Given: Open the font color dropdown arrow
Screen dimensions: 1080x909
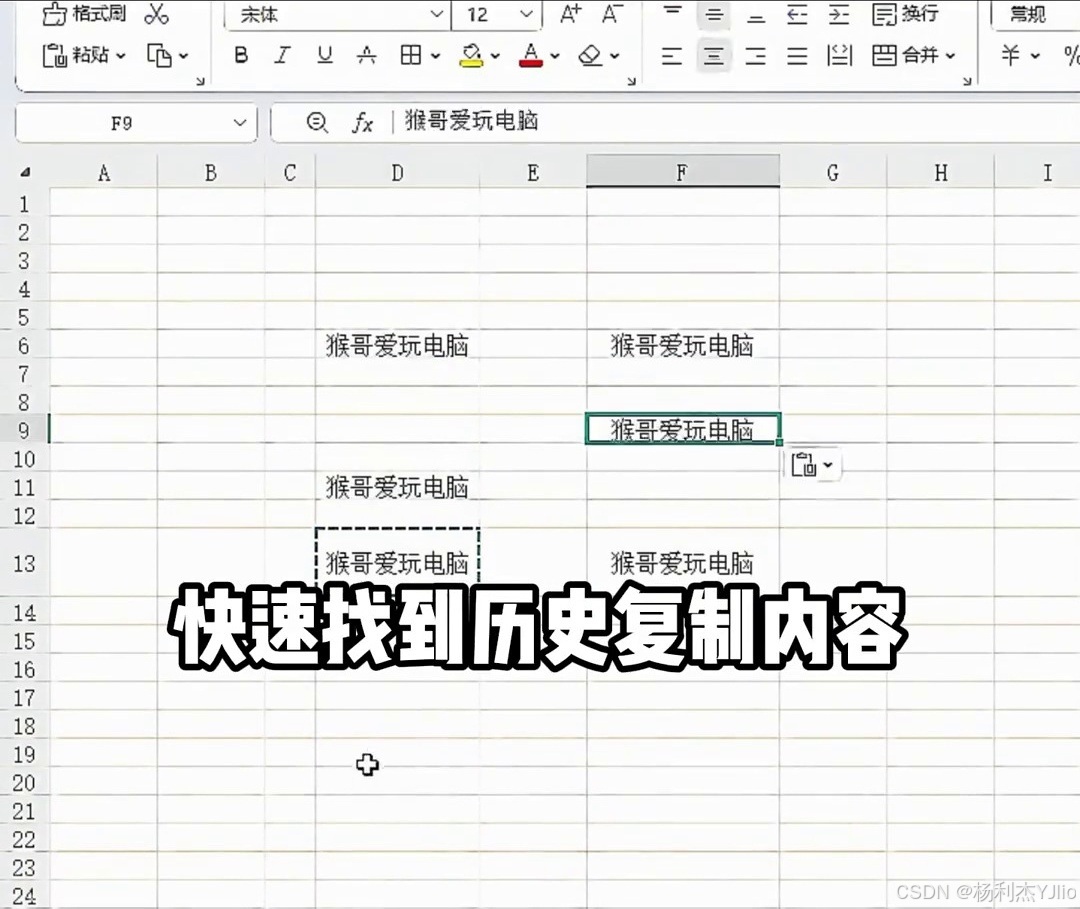Looking at the screenshot, I should [554, 56].
